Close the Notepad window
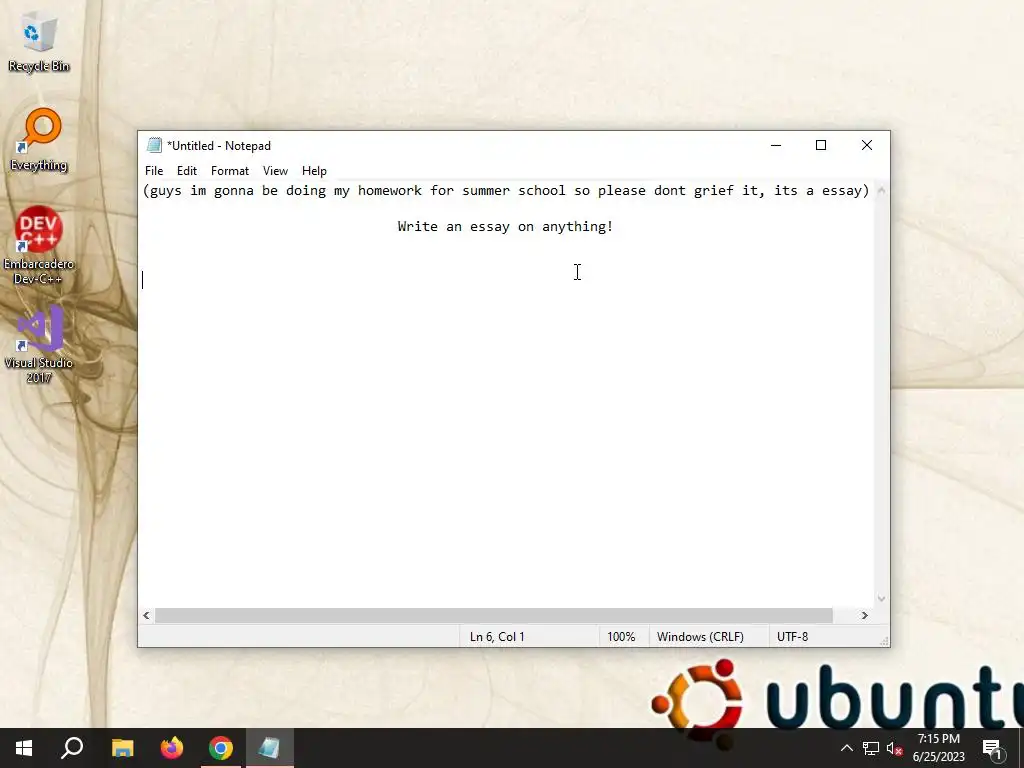The height and width of the screenshot is (768, 1024). (x=867, y=145)
